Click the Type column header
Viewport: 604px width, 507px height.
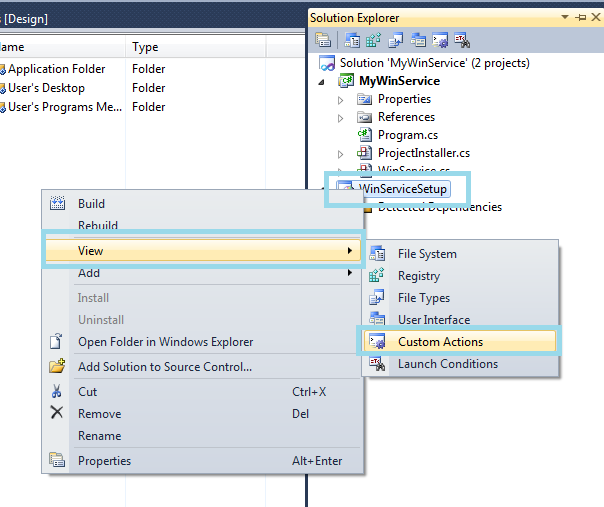145,47
